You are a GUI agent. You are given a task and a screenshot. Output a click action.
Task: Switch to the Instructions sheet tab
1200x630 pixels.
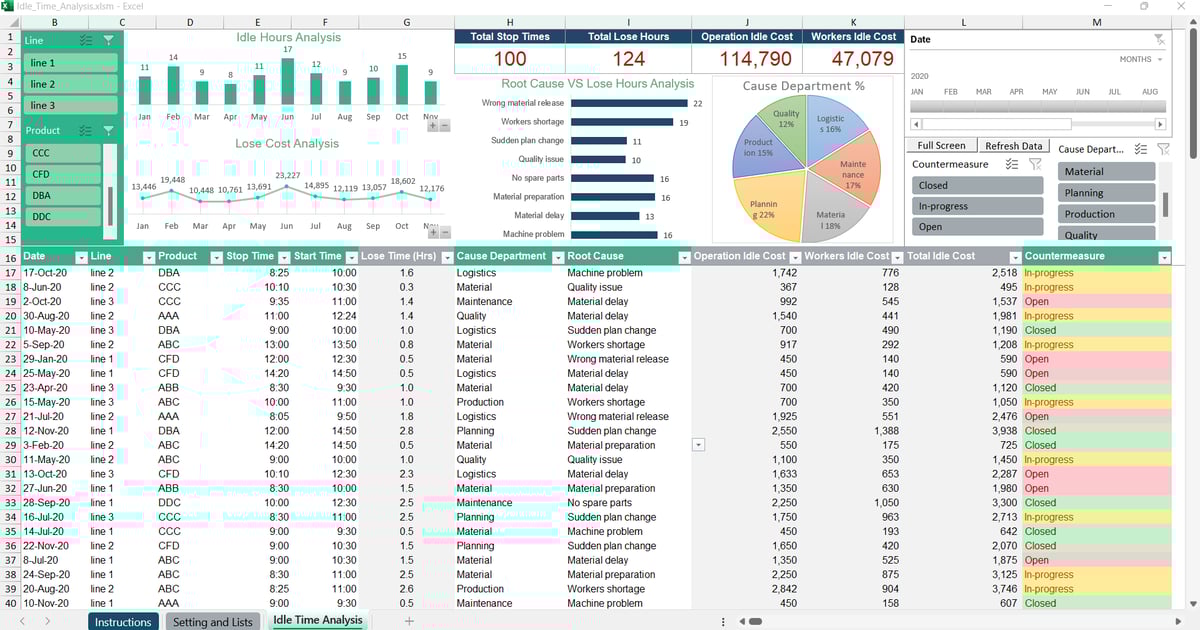click(123, 621)
